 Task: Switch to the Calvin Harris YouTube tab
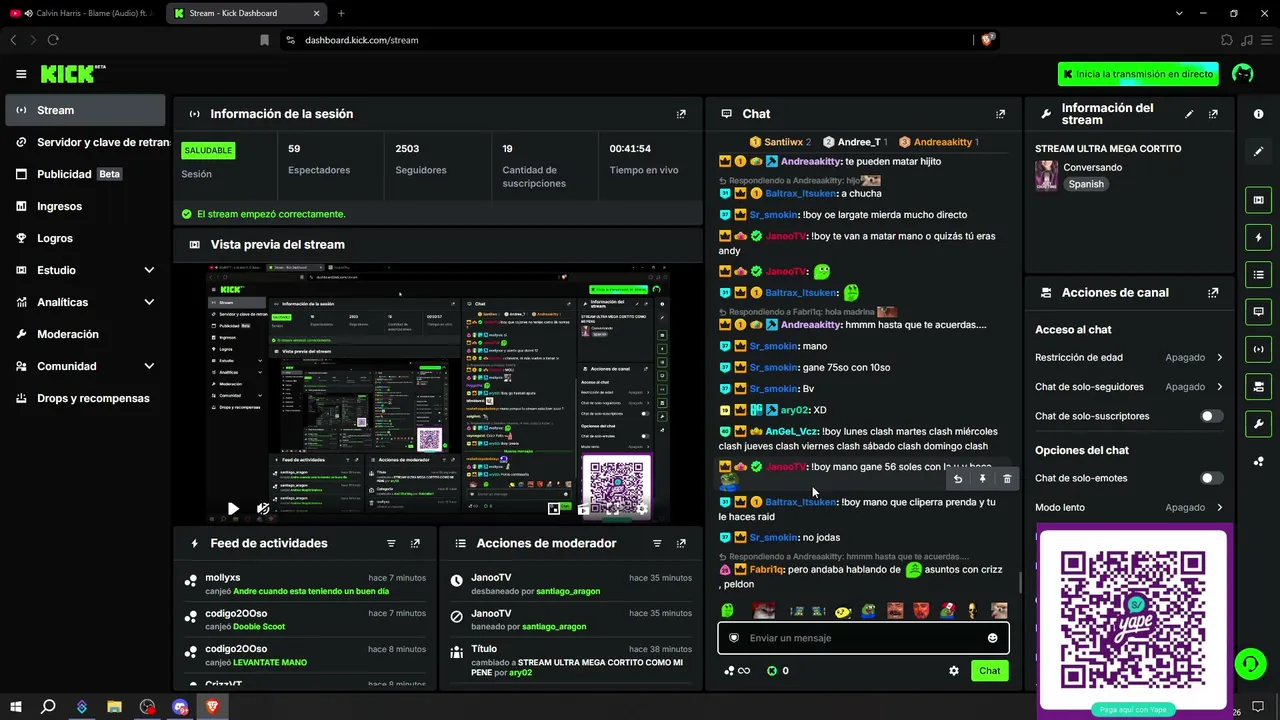click(83, 13)
